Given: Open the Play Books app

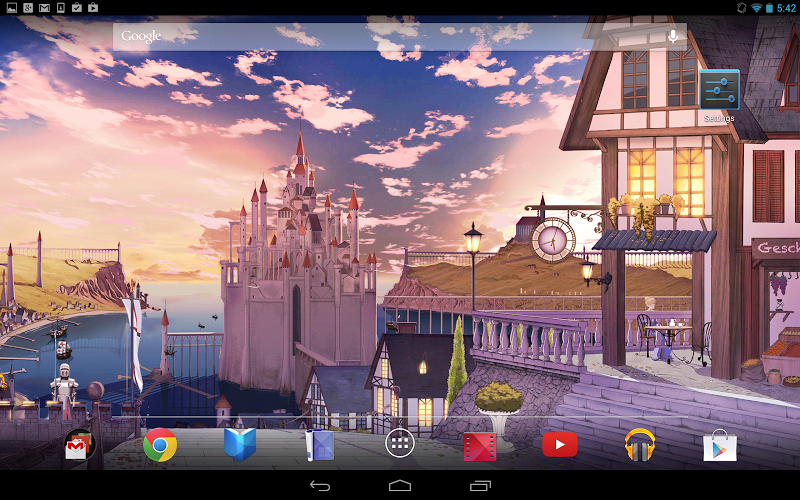Looking at the screenshot, I should [240, 445].
